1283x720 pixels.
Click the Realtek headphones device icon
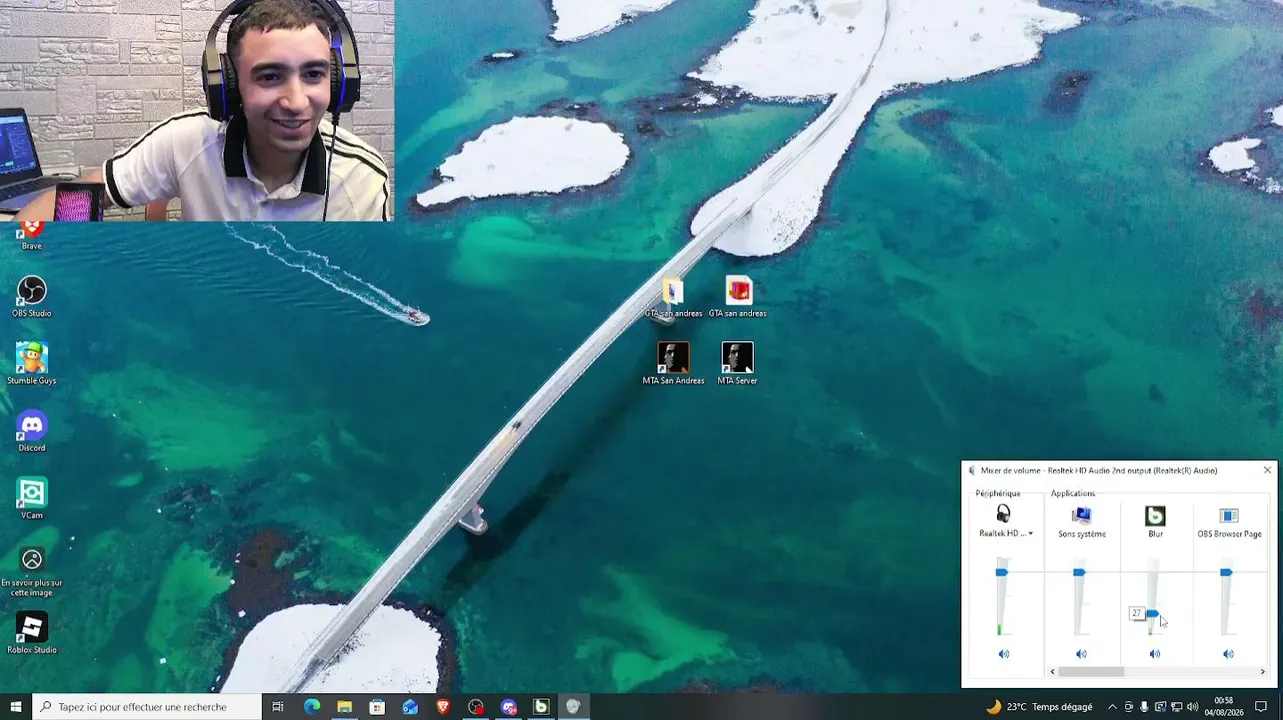1004,515
